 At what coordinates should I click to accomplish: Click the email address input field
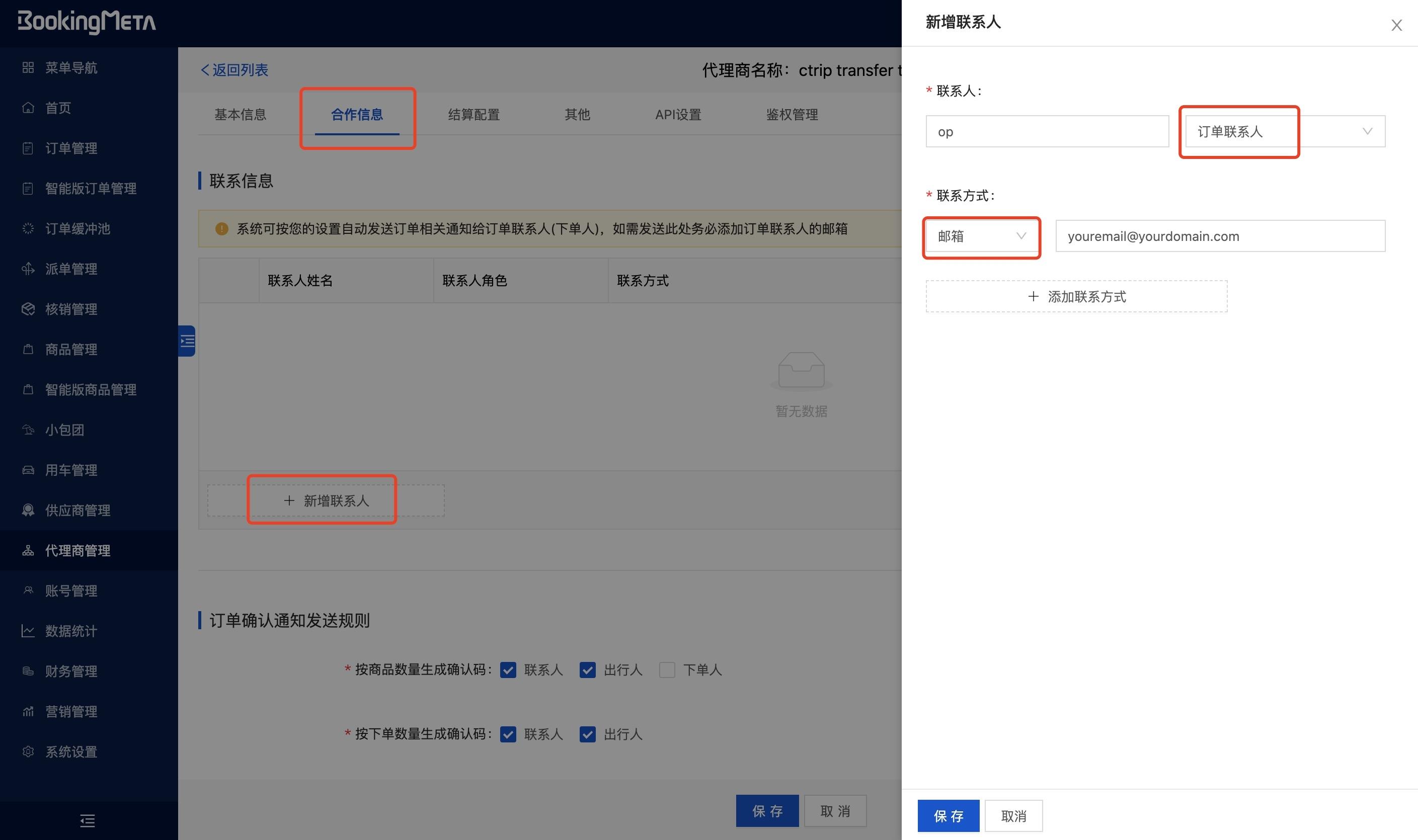tap(1219, 236)
